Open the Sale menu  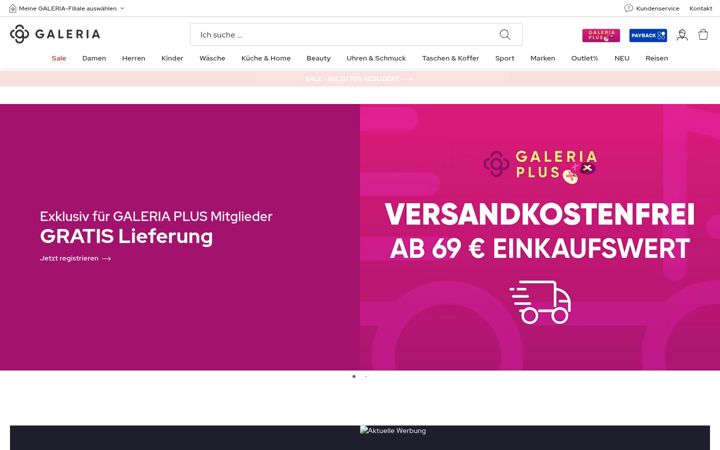[x=59, y=58]
